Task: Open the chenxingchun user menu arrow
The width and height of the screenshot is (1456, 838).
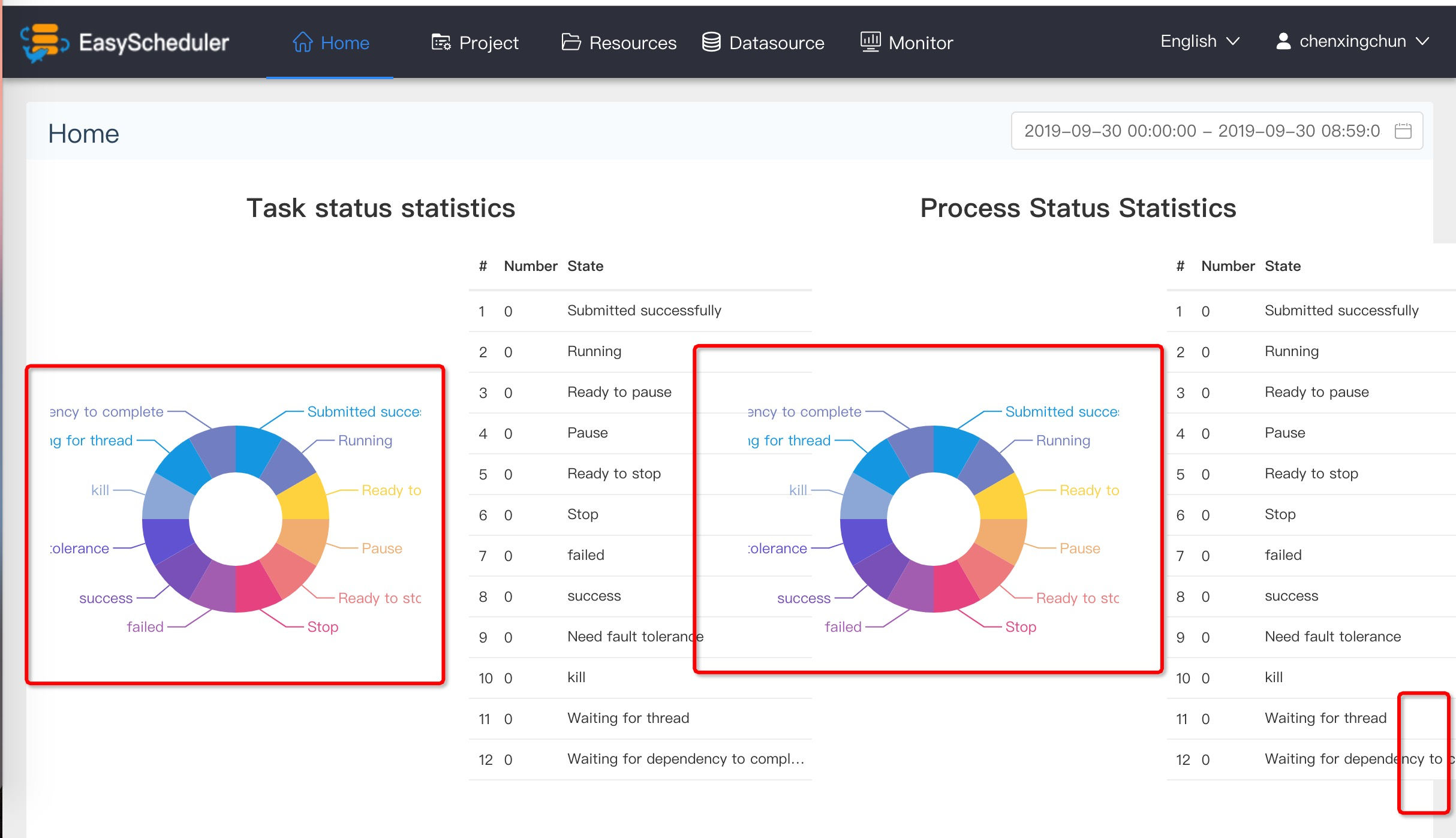Action: (1423, 41)
